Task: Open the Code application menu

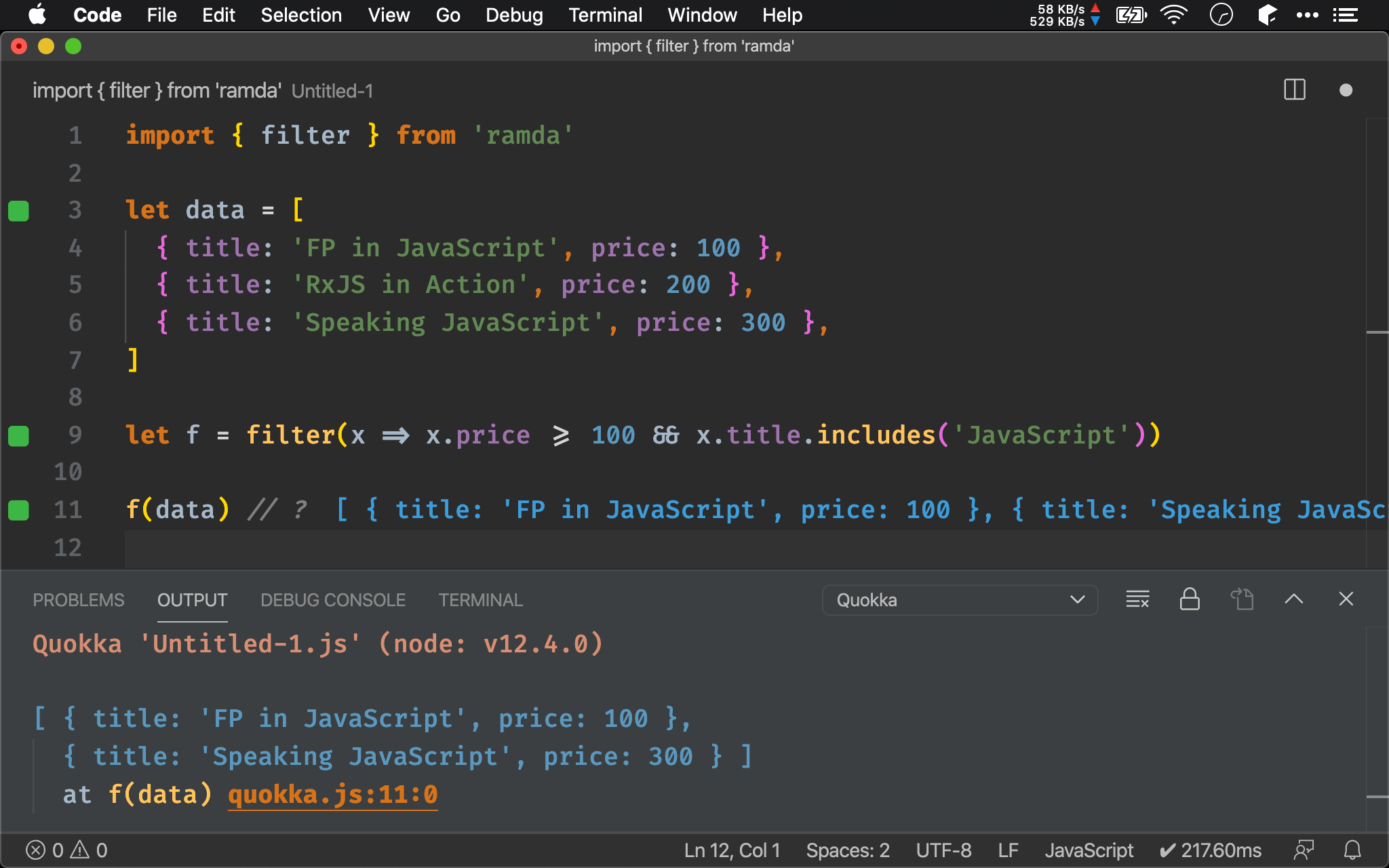Action: tap(97, 15)
